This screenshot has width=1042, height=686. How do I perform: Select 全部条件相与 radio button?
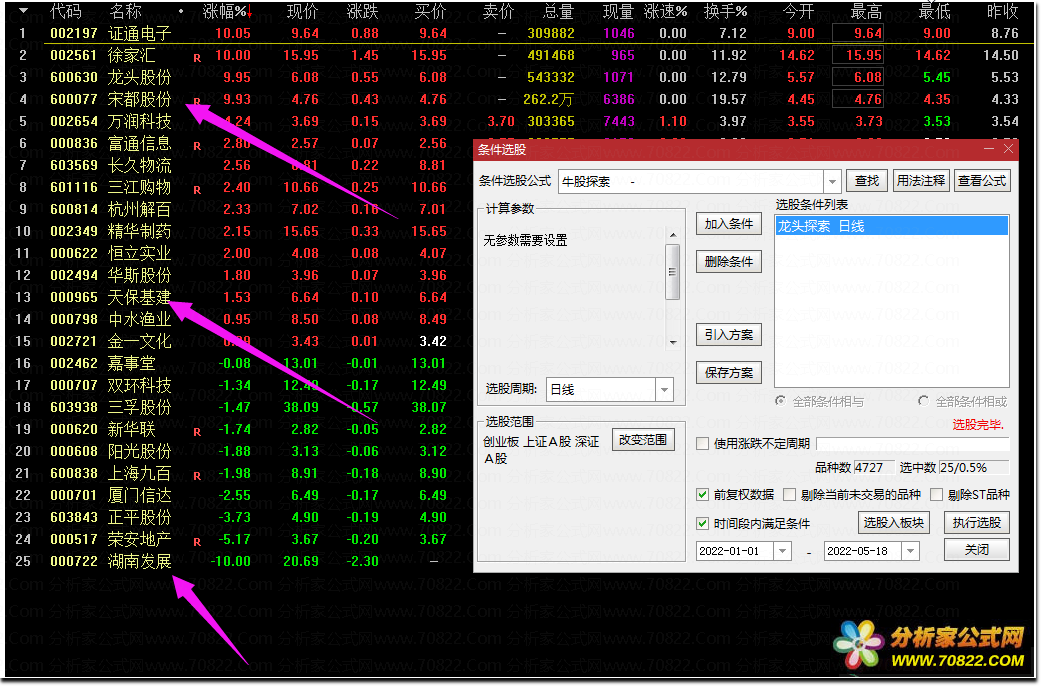click(x=780, y=401)
